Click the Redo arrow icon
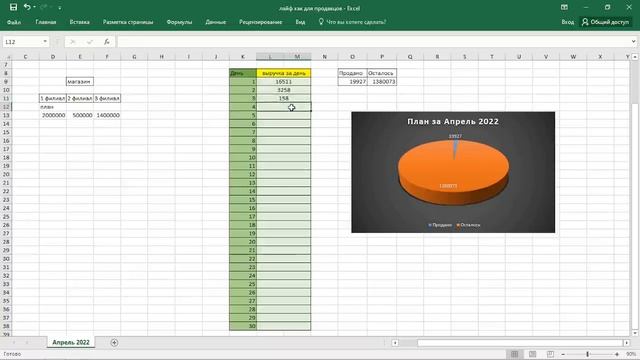The width and height of the screenshot is (640, 360). tap(44, 7)
